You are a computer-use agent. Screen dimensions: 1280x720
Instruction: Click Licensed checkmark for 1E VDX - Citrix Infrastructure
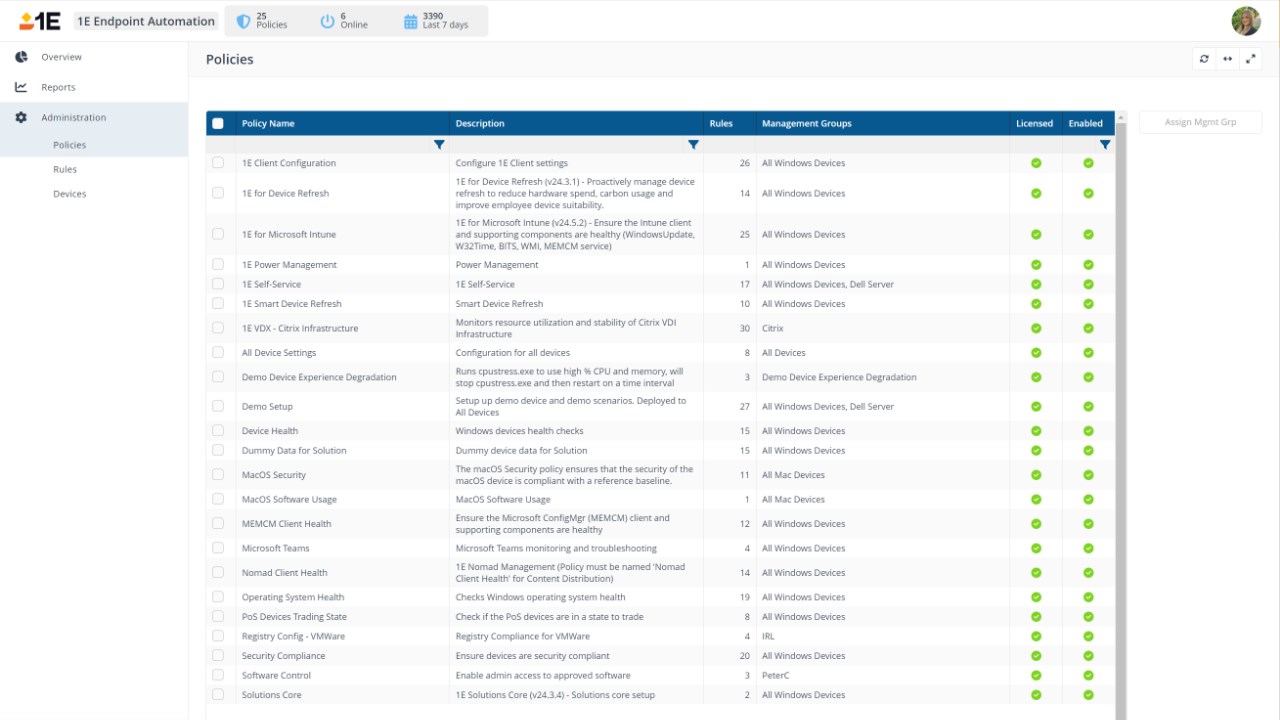click(1036, 328)
